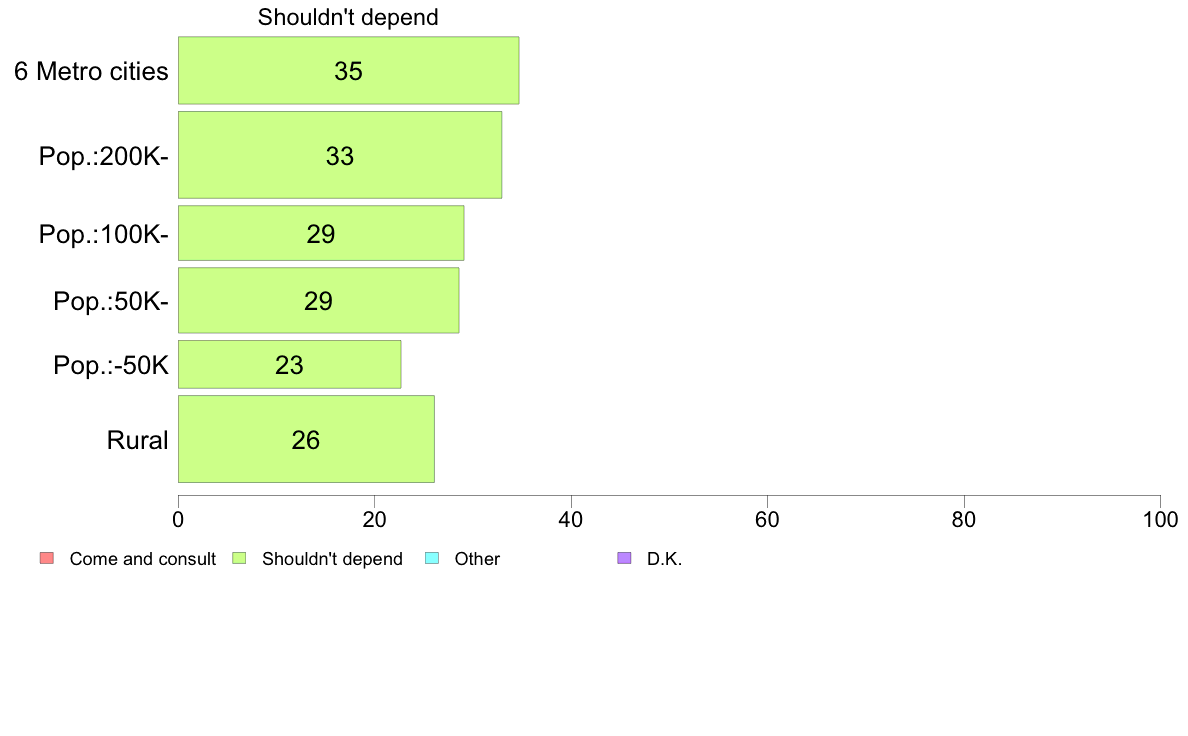Select the Pop.:50K- bar showing 29
The image size is (1188, 736).
(318, 301)
